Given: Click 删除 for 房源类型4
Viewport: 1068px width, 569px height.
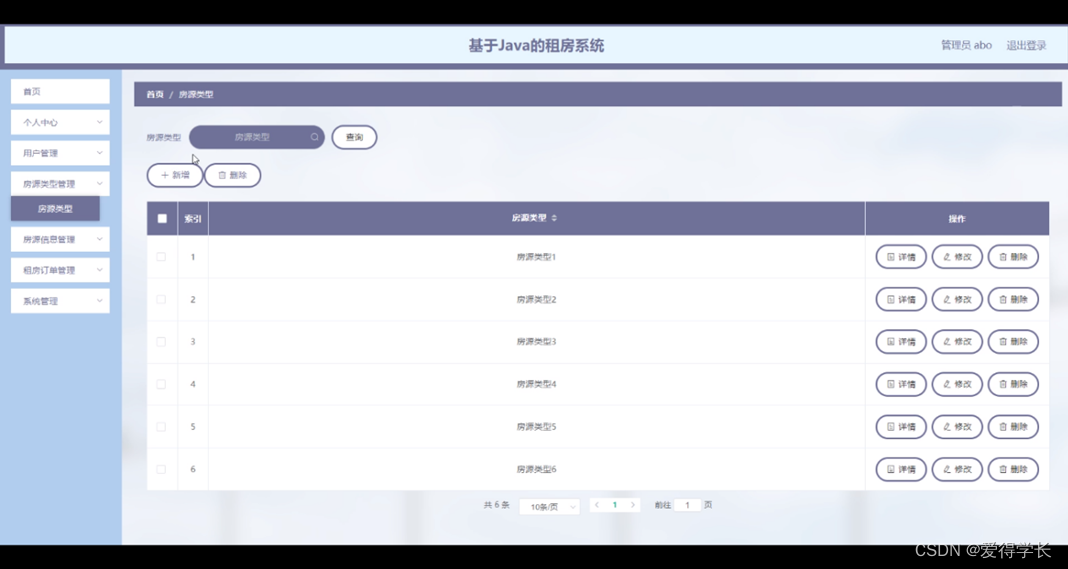Looking at the screenshot, I should (x=1013, y=384).
